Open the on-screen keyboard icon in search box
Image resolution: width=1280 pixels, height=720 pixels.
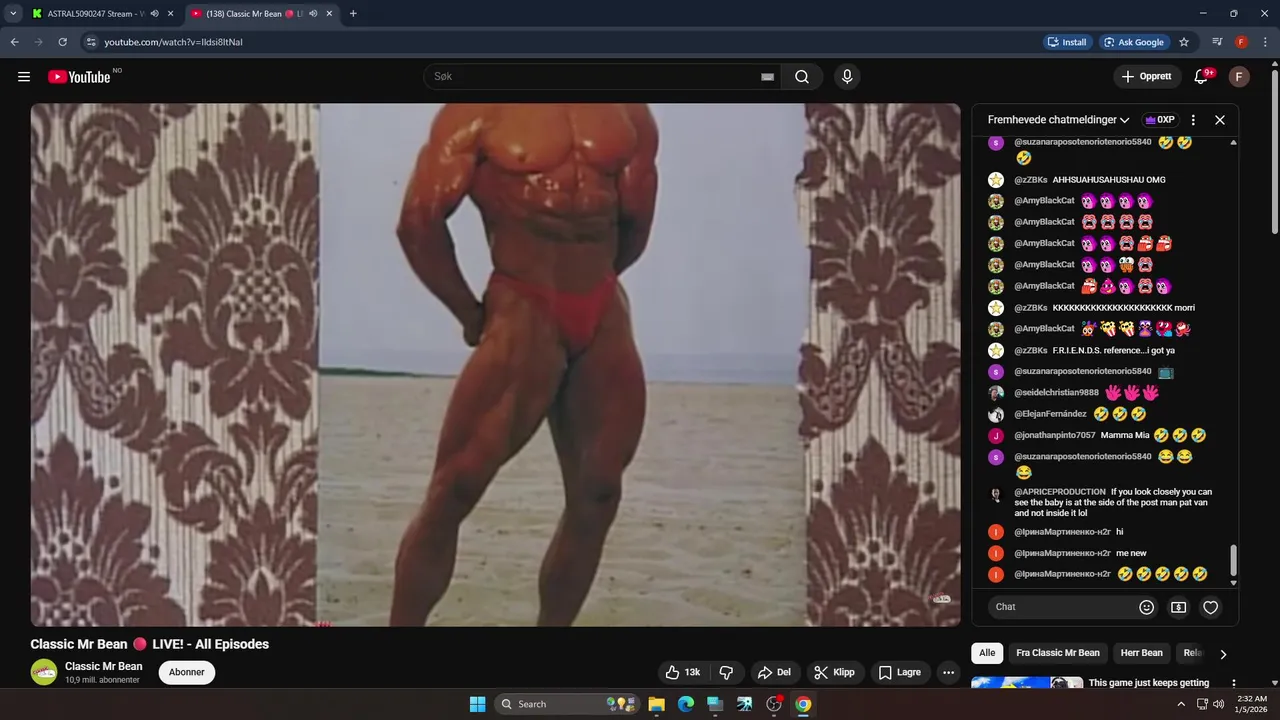767,77
